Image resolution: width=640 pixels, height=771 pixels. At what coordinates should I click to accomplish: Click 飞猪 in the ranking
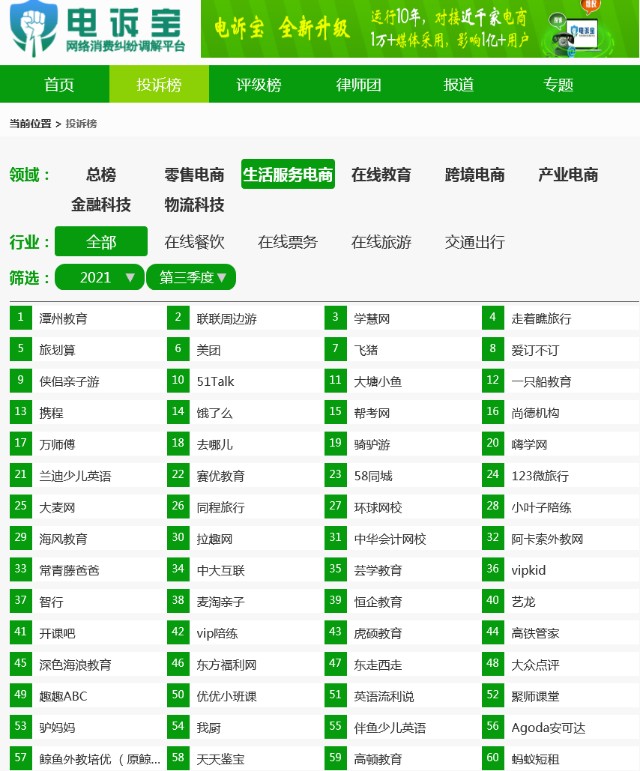[x=366, y=350]
